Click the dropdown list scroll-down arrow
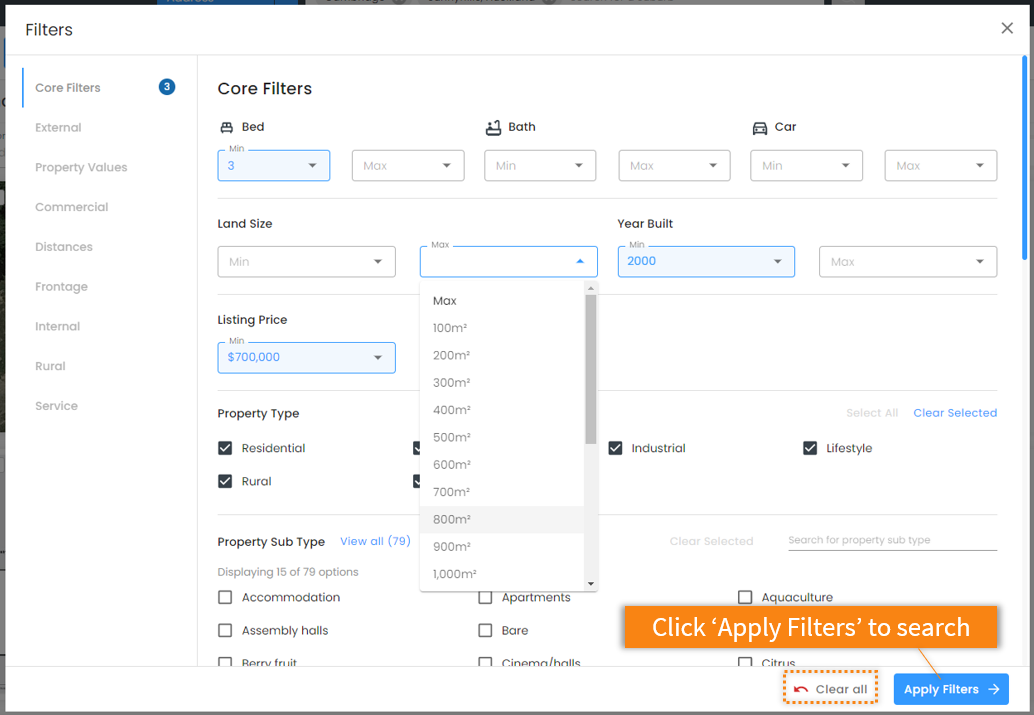Viewport: 1034px width, 715px height. (591, 584)
